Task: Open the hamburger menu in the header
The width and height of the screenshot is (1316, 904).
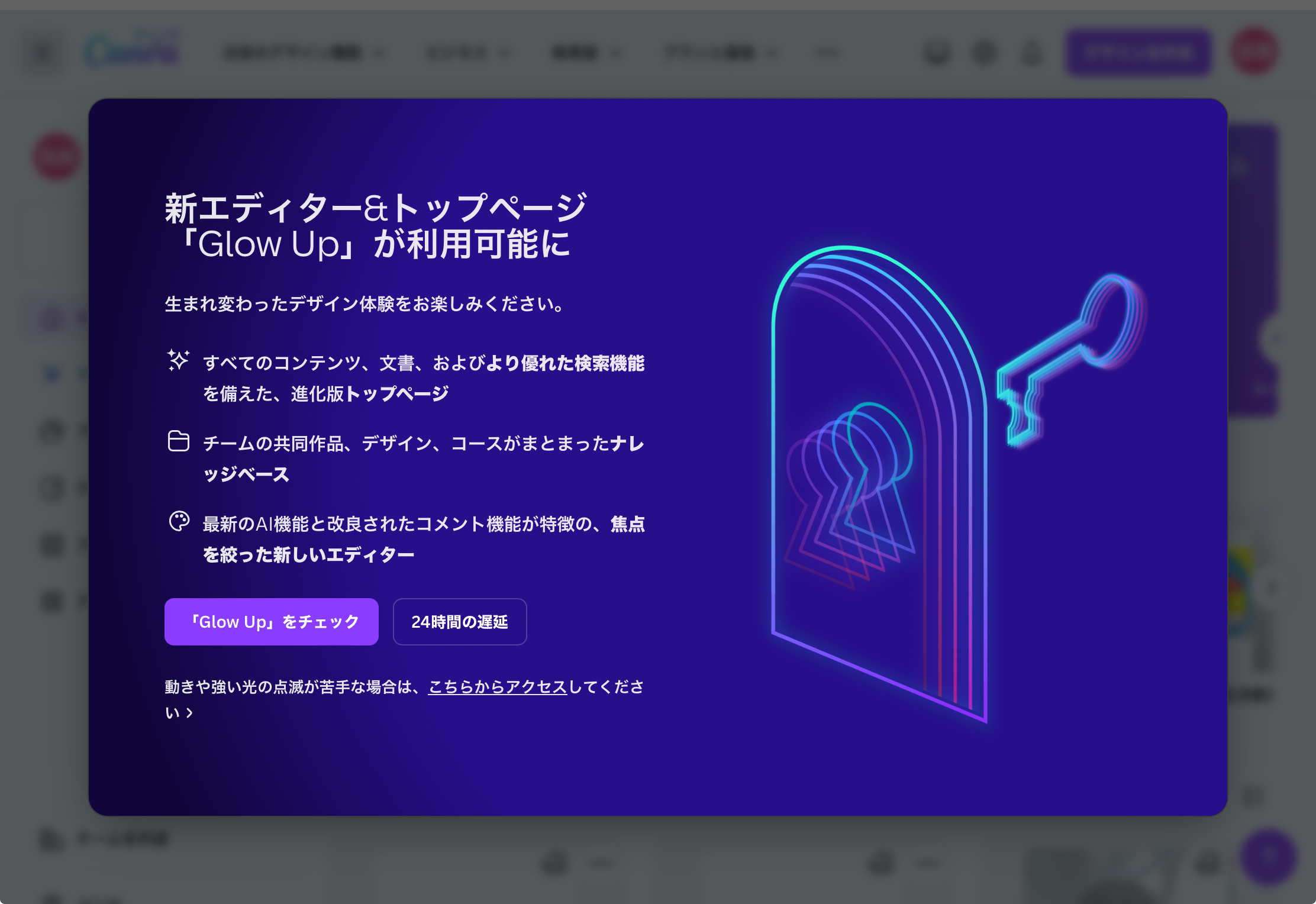Action: coord(43,52)
